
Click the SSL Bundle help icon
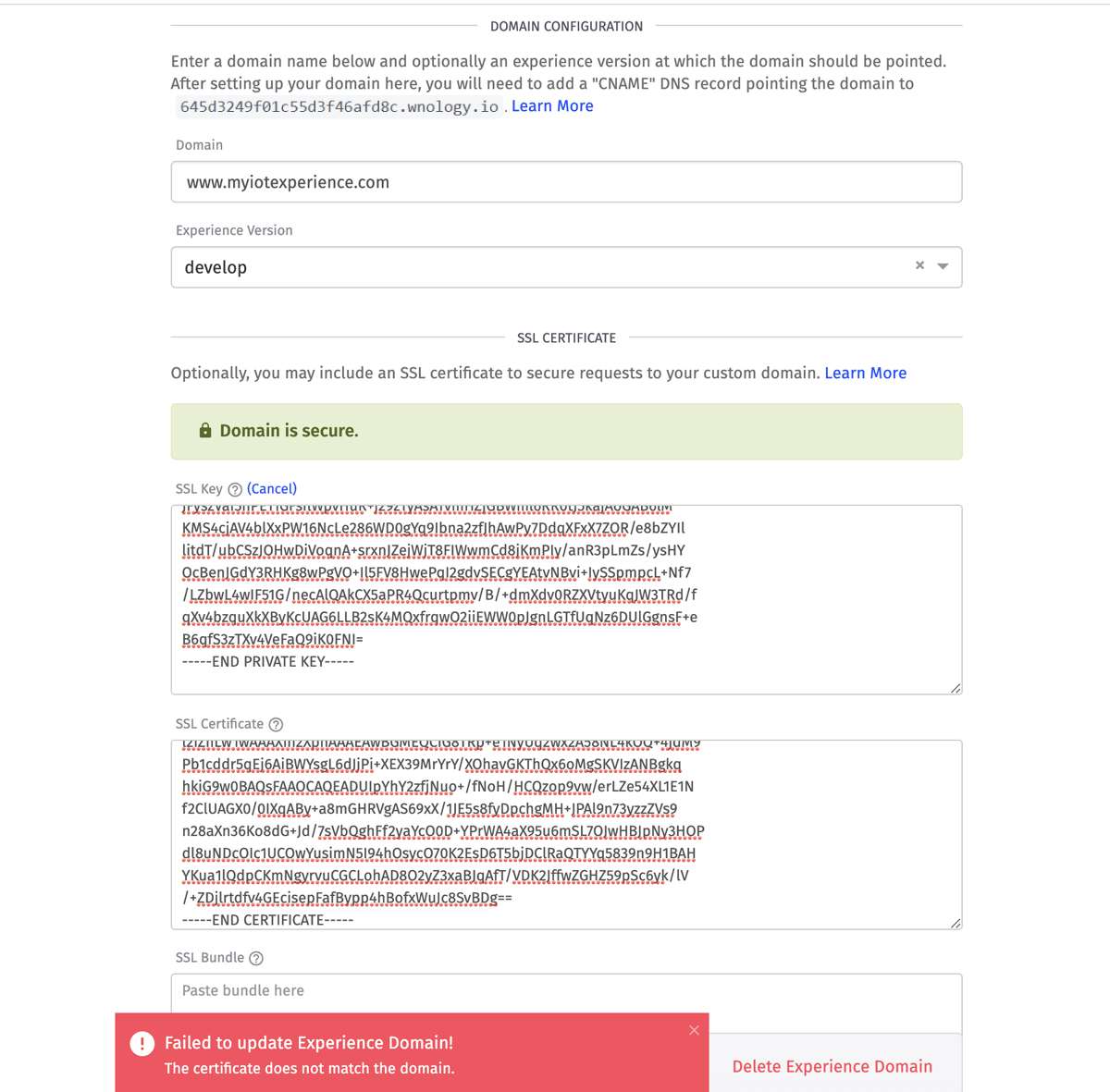tap(256, 958)
